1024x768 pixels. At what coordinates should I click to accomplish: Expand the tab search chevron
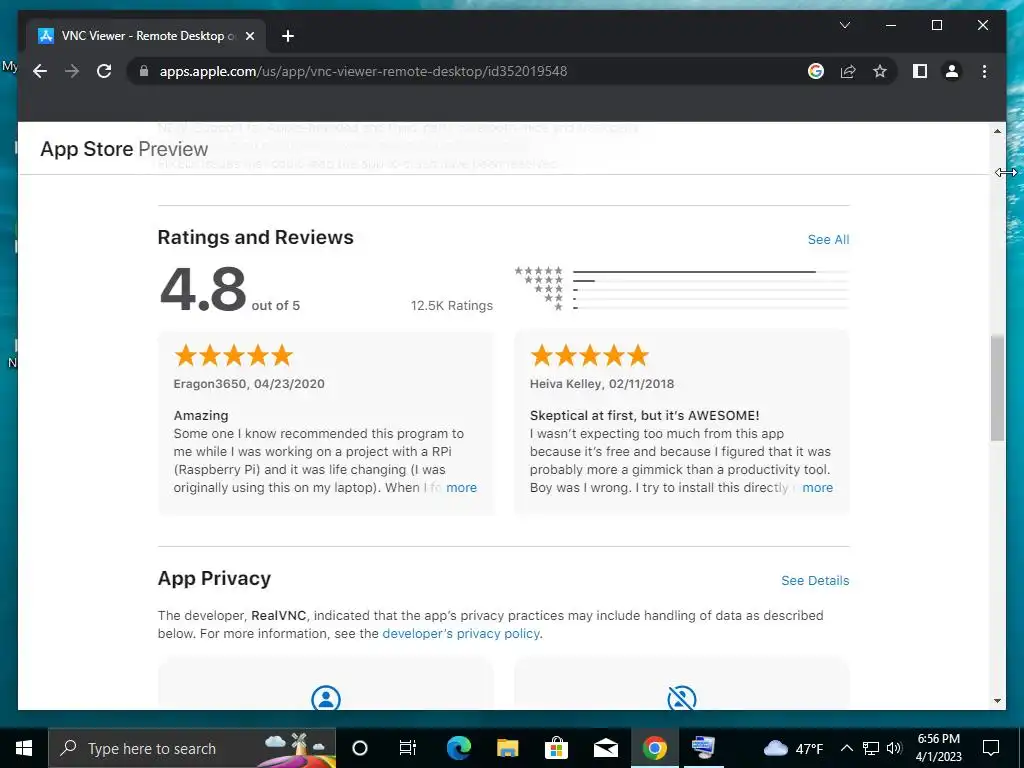[844, 25]
